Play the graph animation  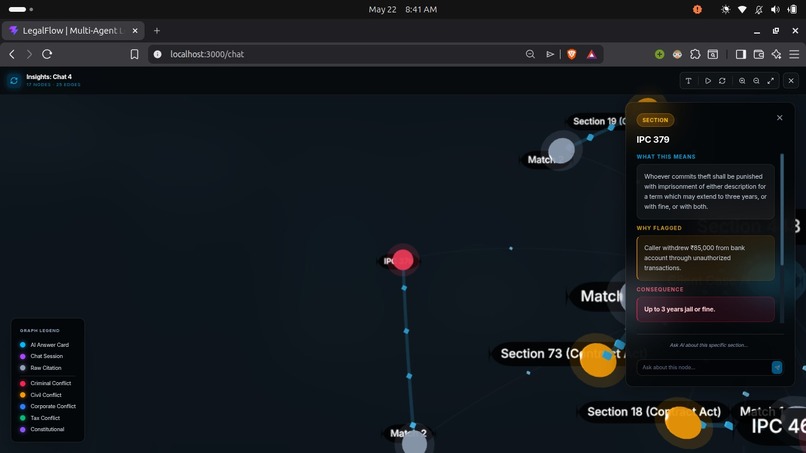pyautogui.click(x=708, y=81)
